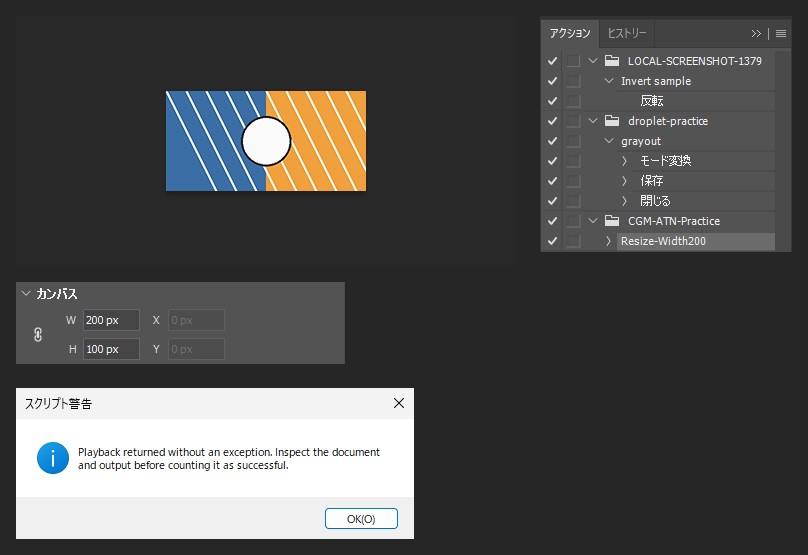Click the width-height link chain icon

coord(38,335)
